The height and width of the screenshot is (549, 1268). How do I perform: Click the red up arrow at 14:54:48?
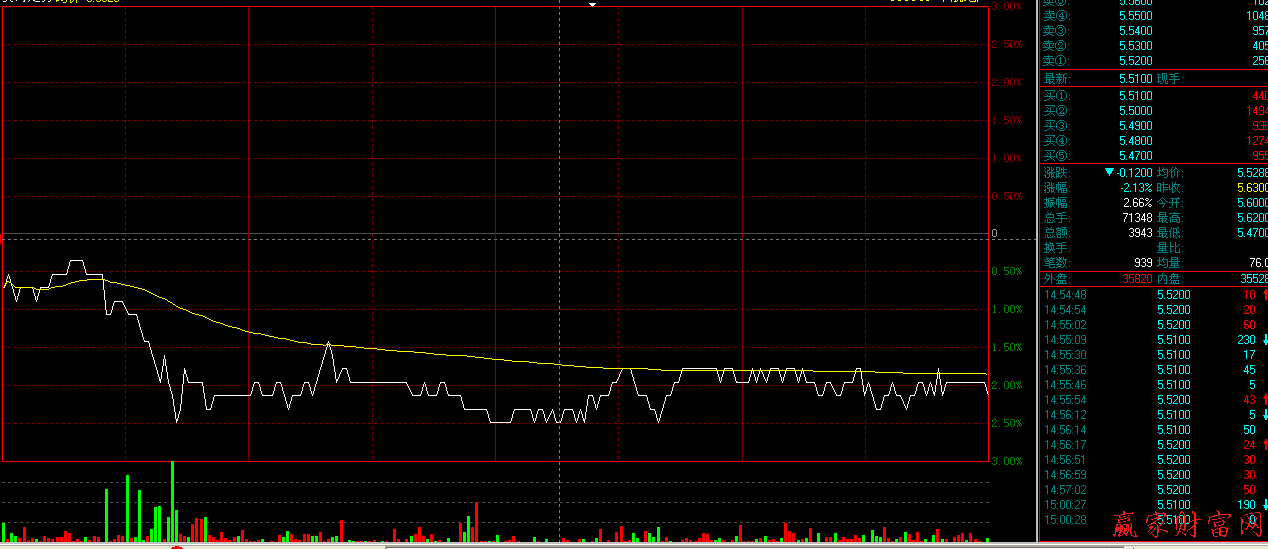(1264, 295)
